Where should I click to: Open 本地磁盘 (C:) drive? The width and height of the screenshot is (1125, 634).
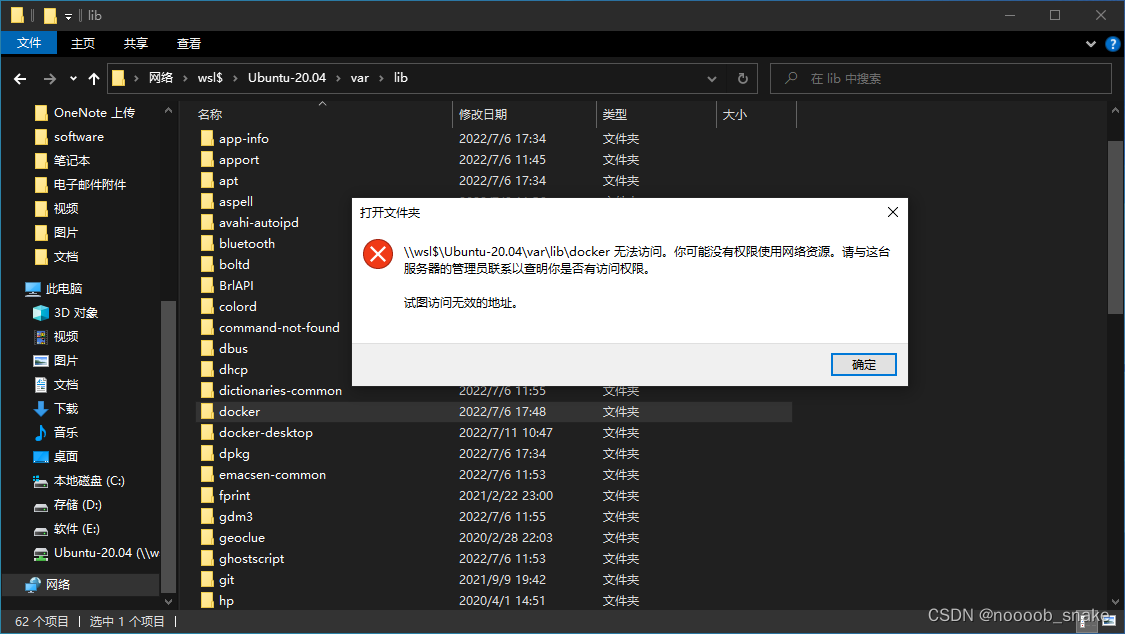(x=89, y=481)
